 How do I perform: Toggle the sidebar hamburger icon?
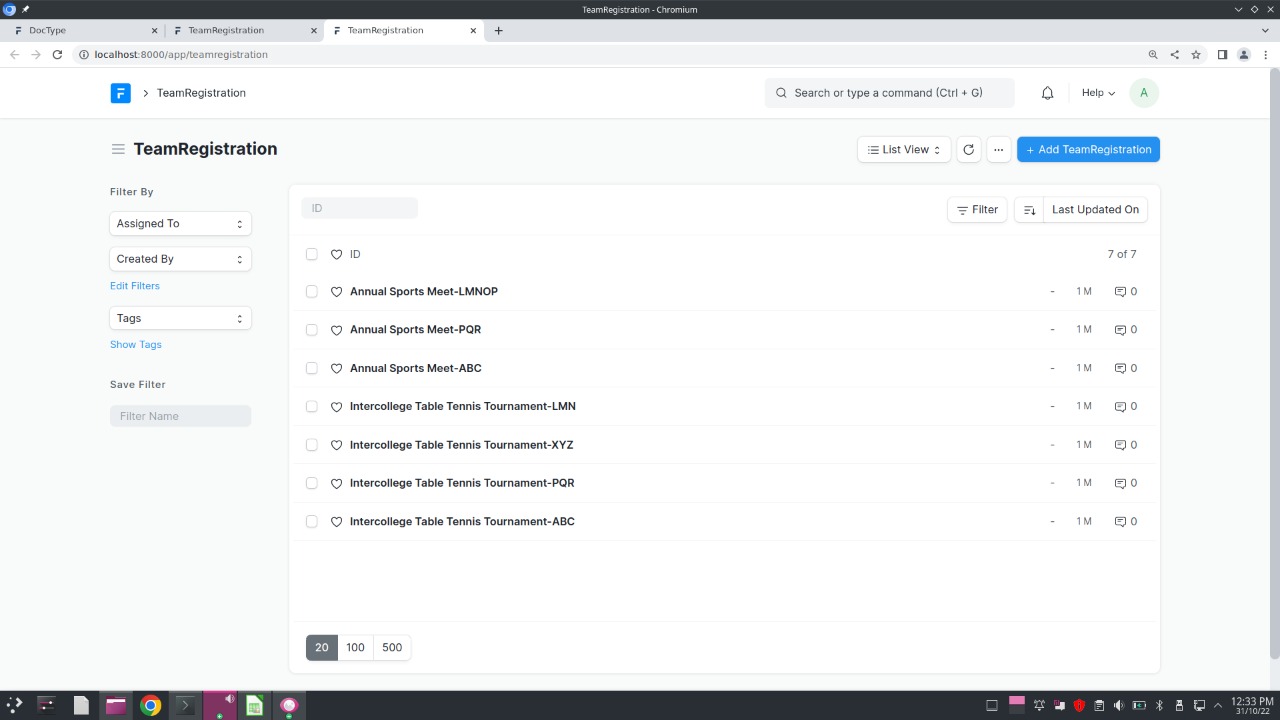click(x=118, y=149)
